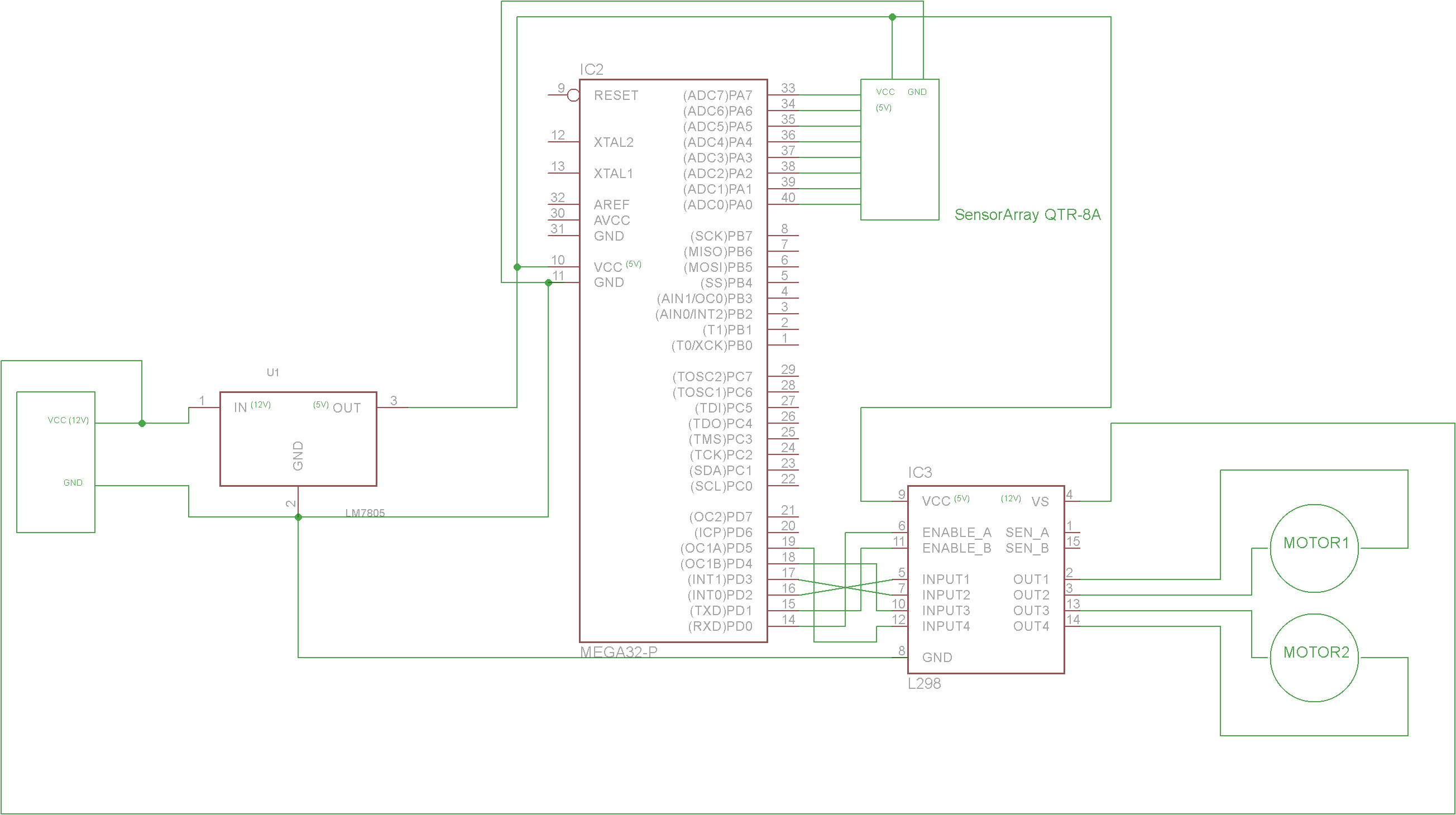The image size is (1456, 815).
Task: Click pin number 40 on MEGA32-P
Action: click(788, 198)
